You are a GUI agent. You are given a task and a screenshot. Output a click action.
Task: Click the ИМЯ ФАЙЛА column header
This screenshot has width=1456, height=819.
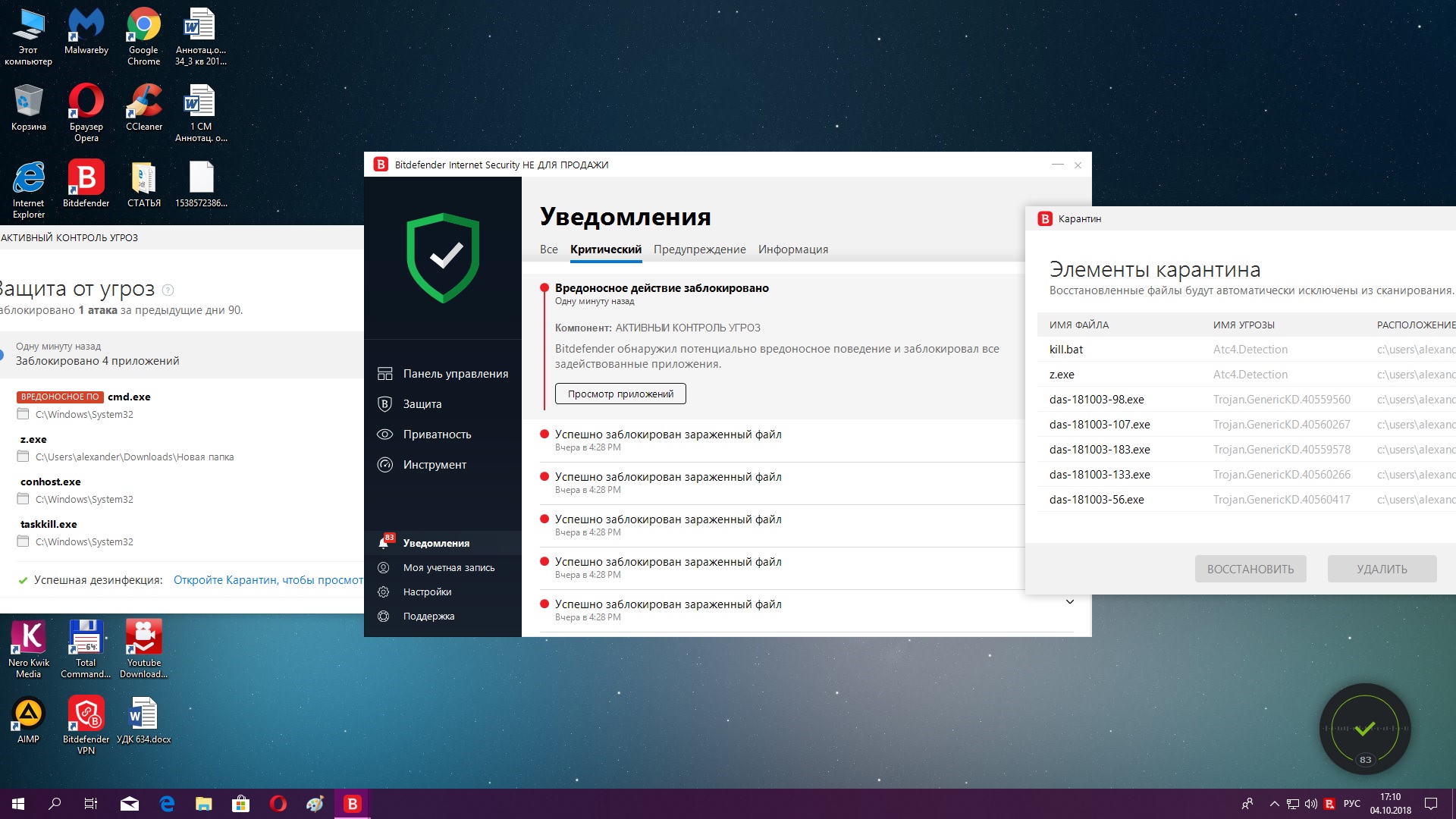[1079, 325]
